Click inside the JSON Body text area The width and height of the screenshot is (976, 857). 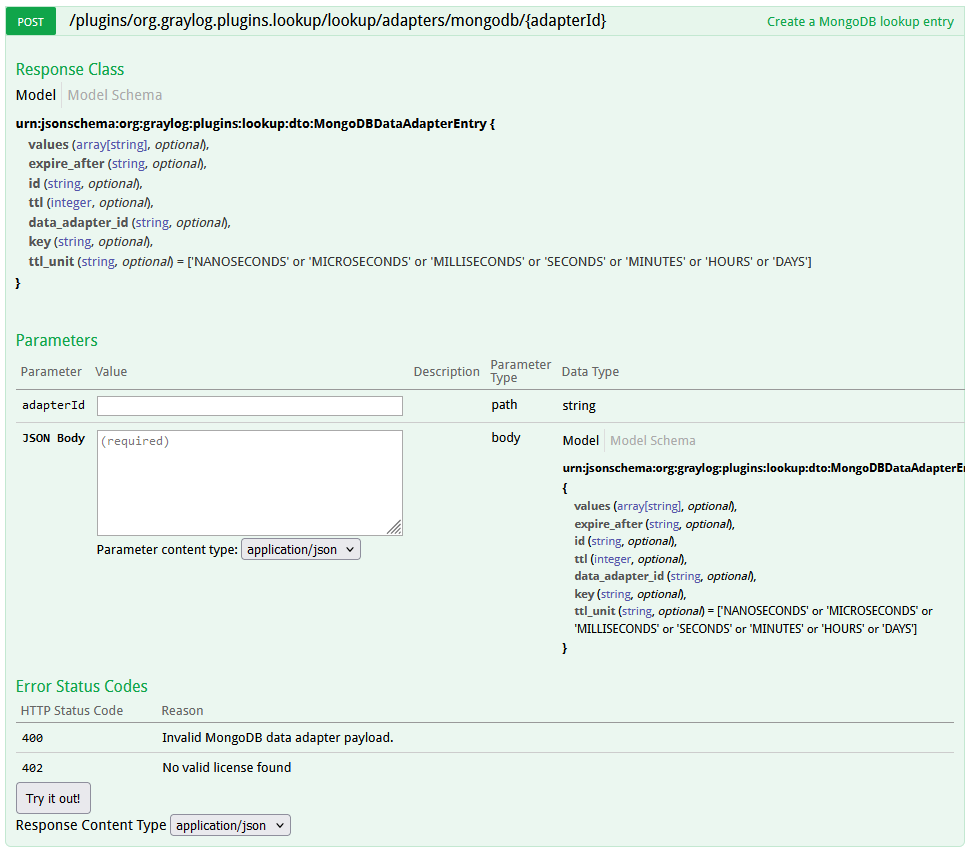pyautogui.click(x=249, y=482)
